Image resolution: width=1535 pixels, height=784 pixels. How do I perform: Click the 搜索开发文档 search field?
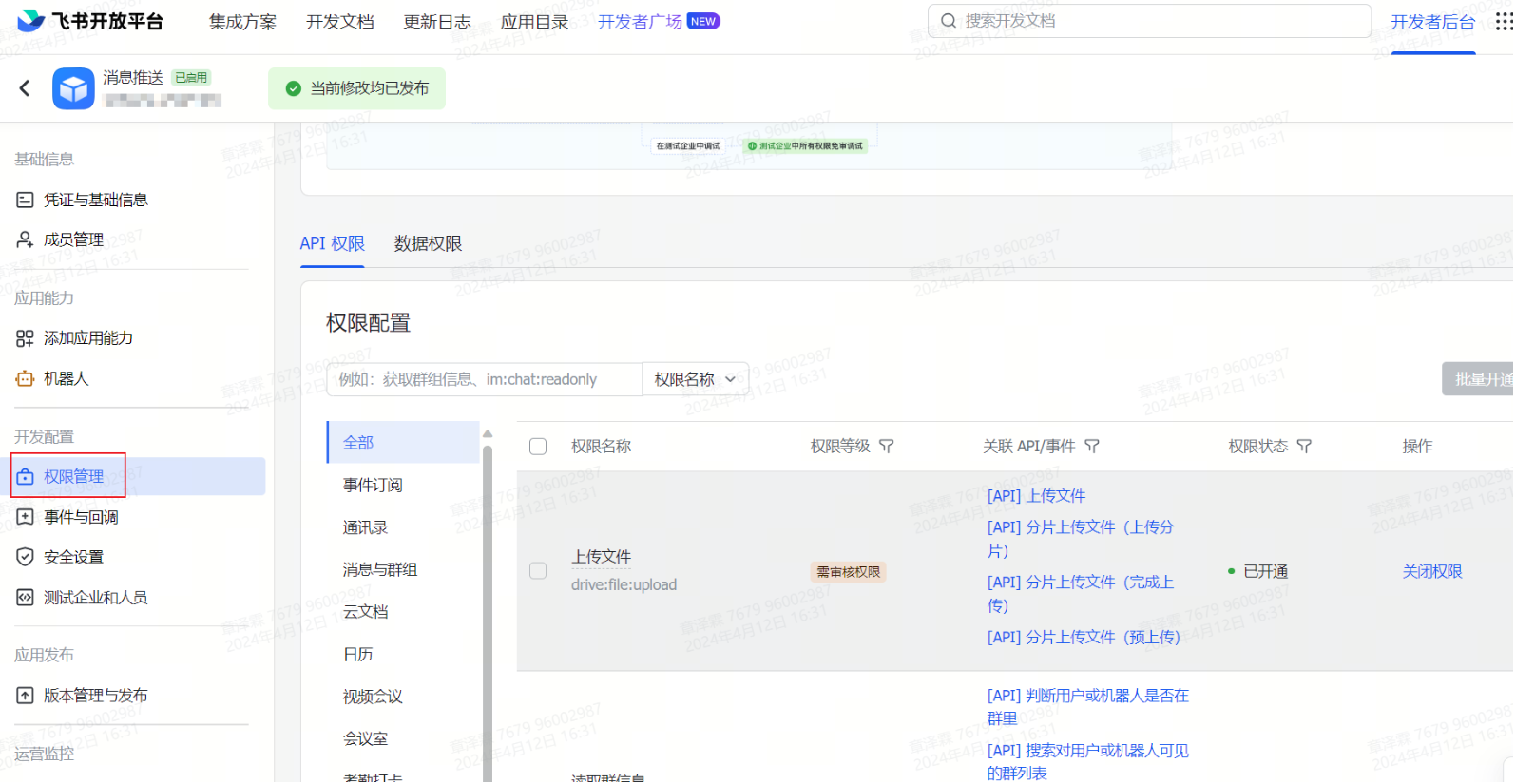pyautogui.click(x=1149, y=21)
